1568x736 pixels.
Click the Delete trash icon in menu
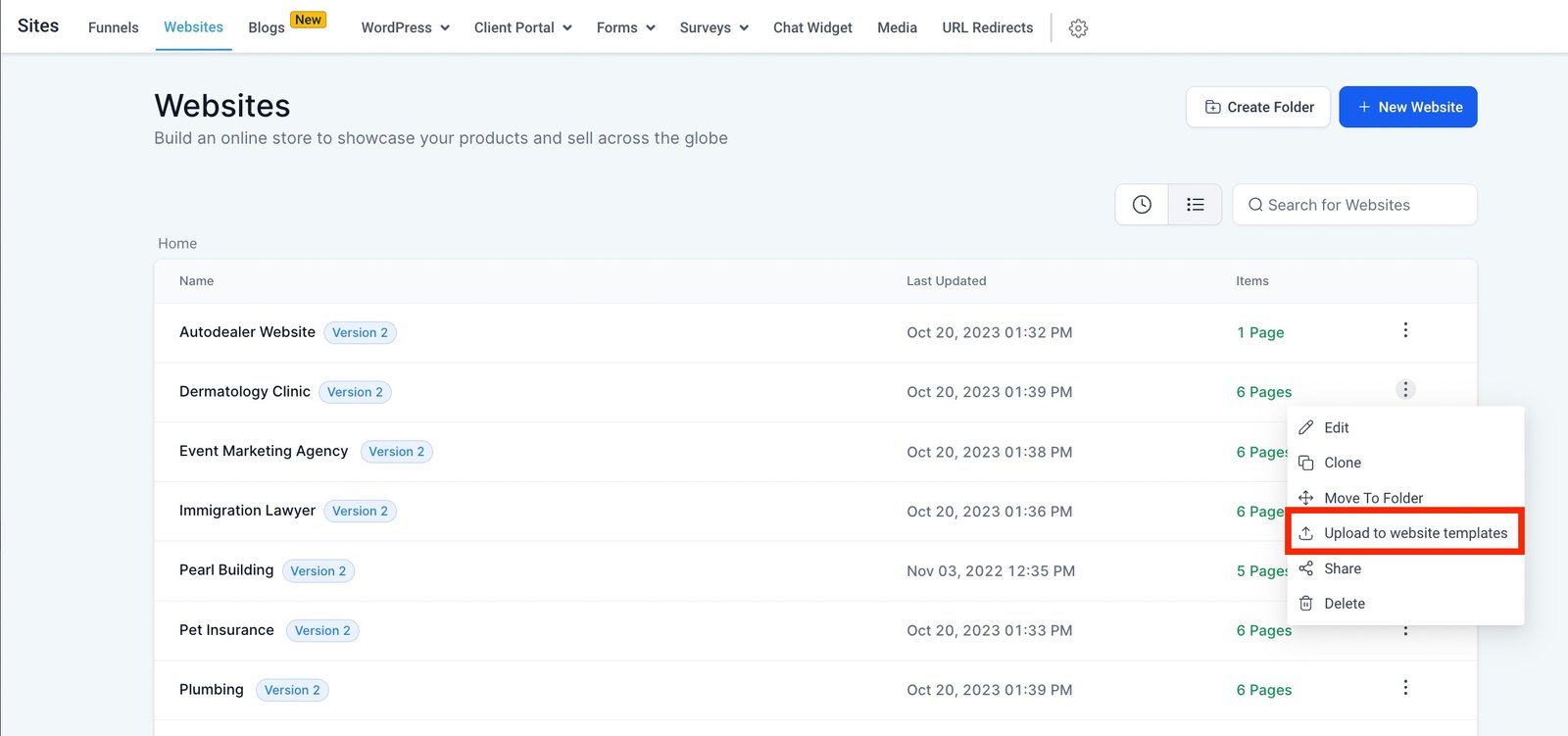(1305, 604)
